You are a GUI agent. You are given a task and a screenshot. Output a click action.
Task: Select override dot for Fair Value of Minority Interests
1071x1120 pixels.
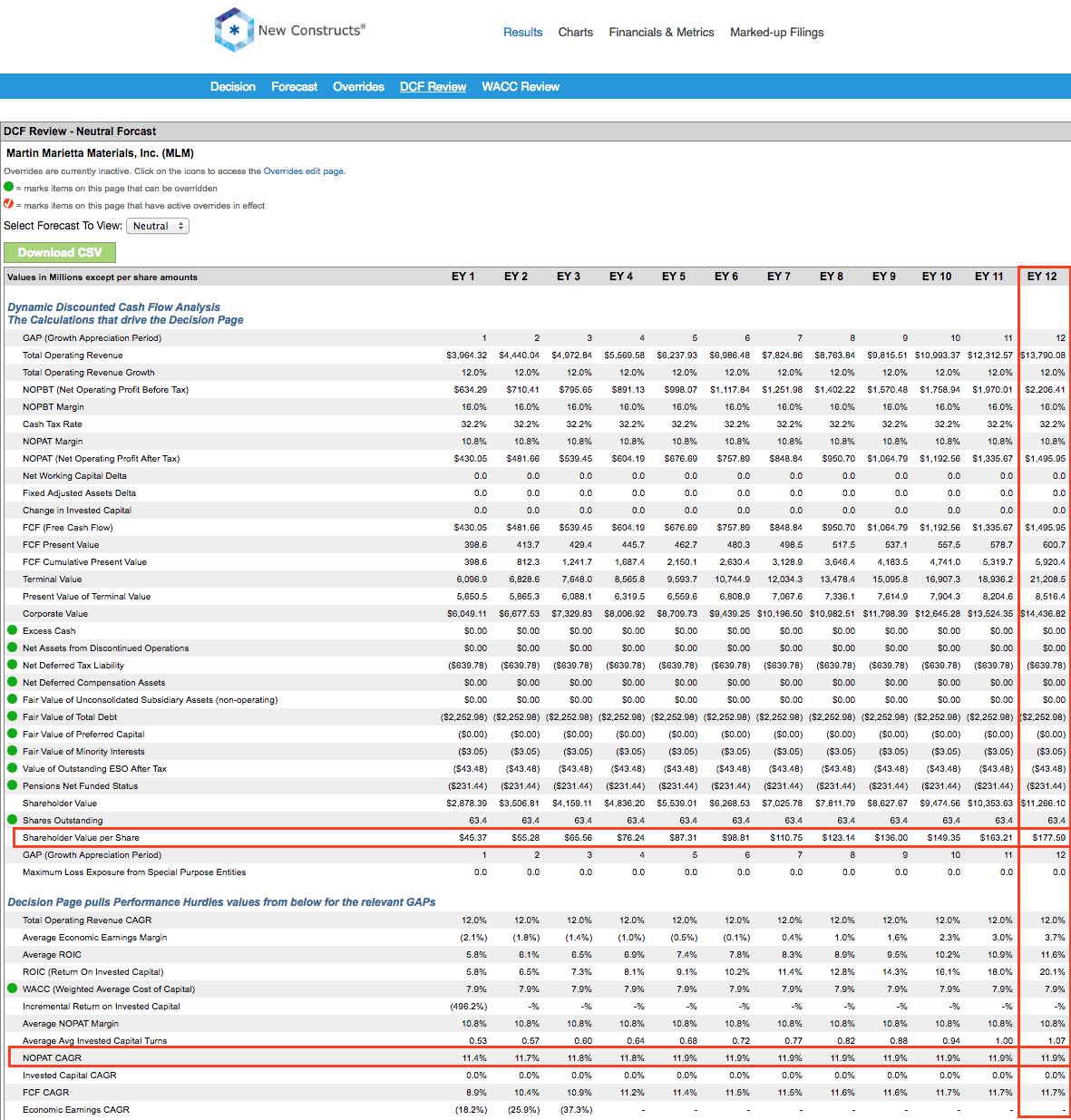pyautogui.click(x=13, y=751)
